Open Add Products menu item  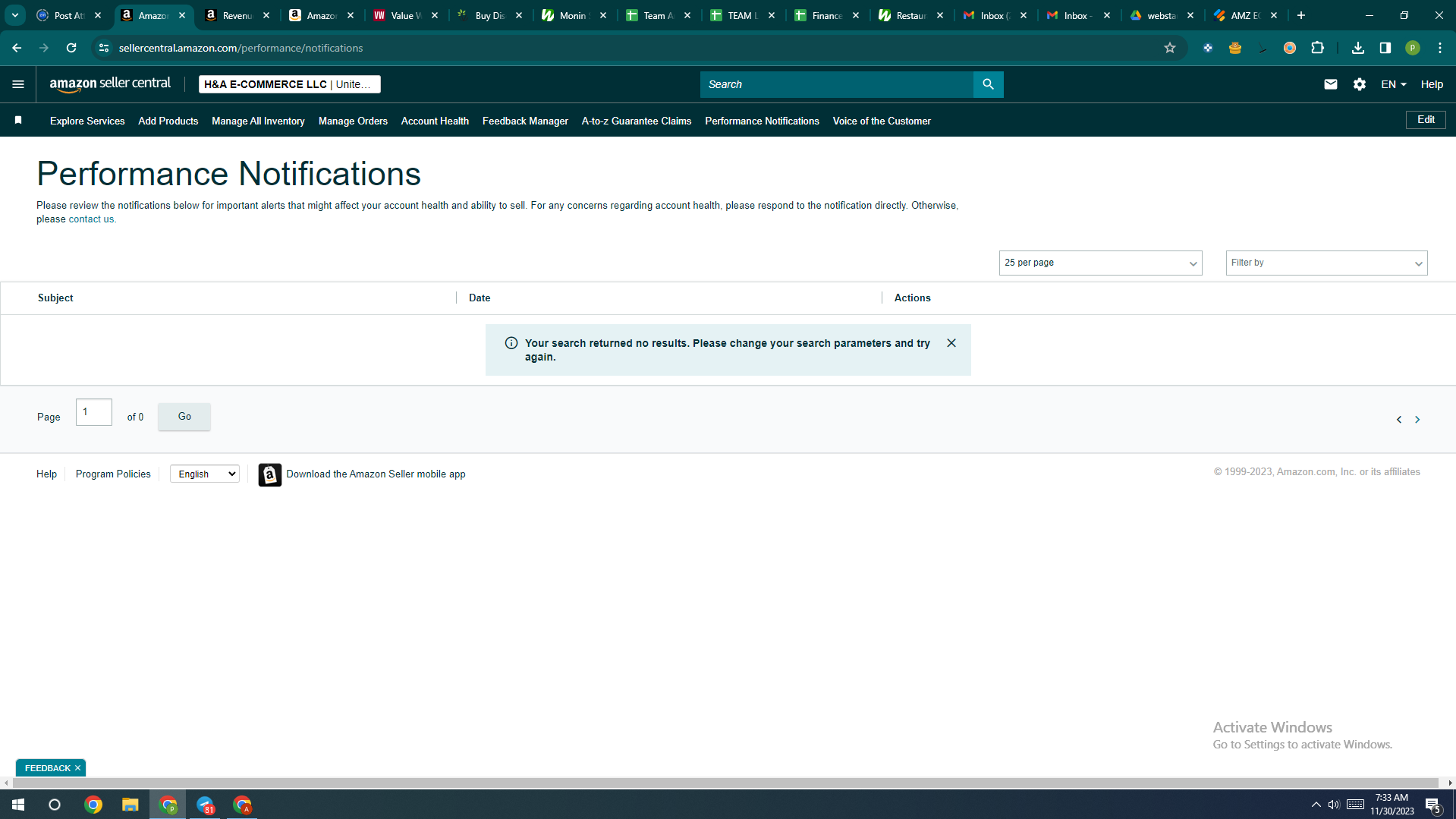pos(168,121)
